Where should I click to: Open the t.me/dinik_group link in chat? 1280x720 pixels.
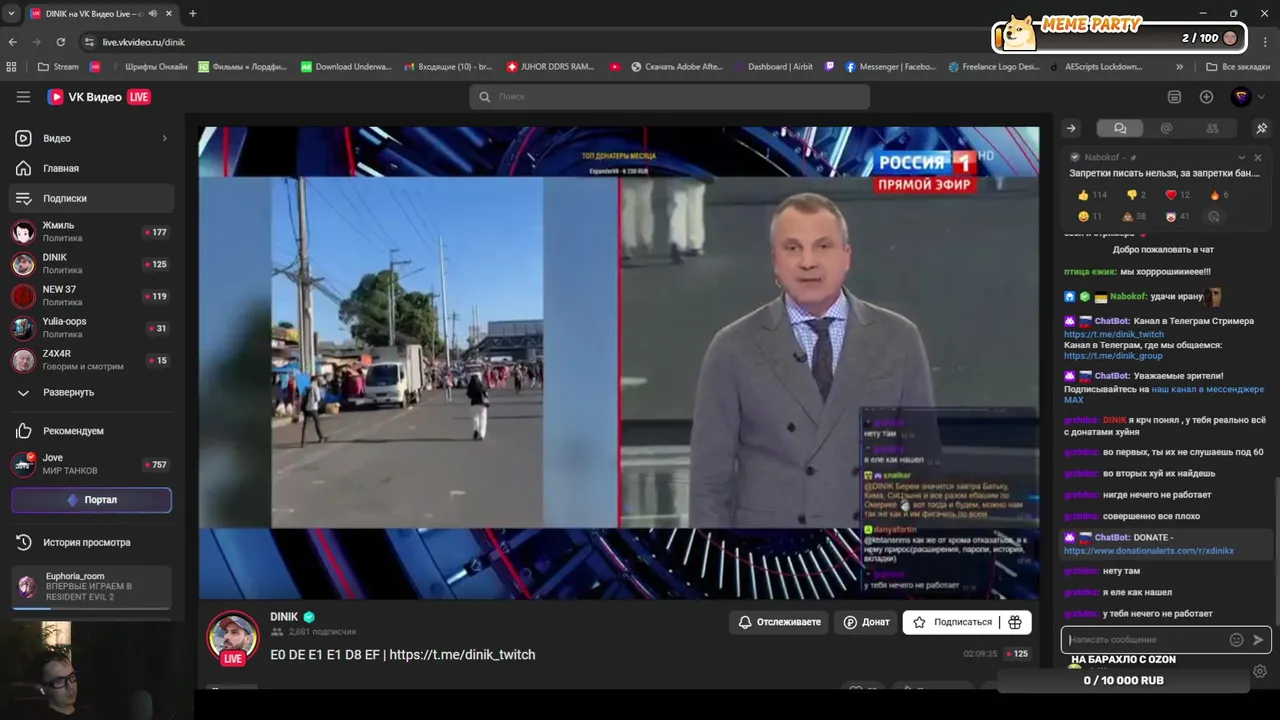[1112, 356]
